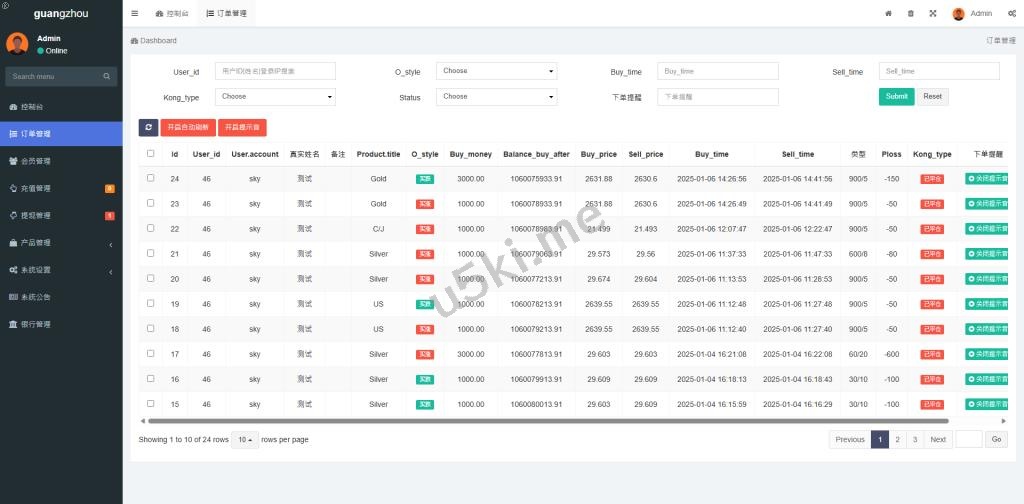1024x504 pixels.
Task: Click the trash icon in top bar
Action: 910,14
